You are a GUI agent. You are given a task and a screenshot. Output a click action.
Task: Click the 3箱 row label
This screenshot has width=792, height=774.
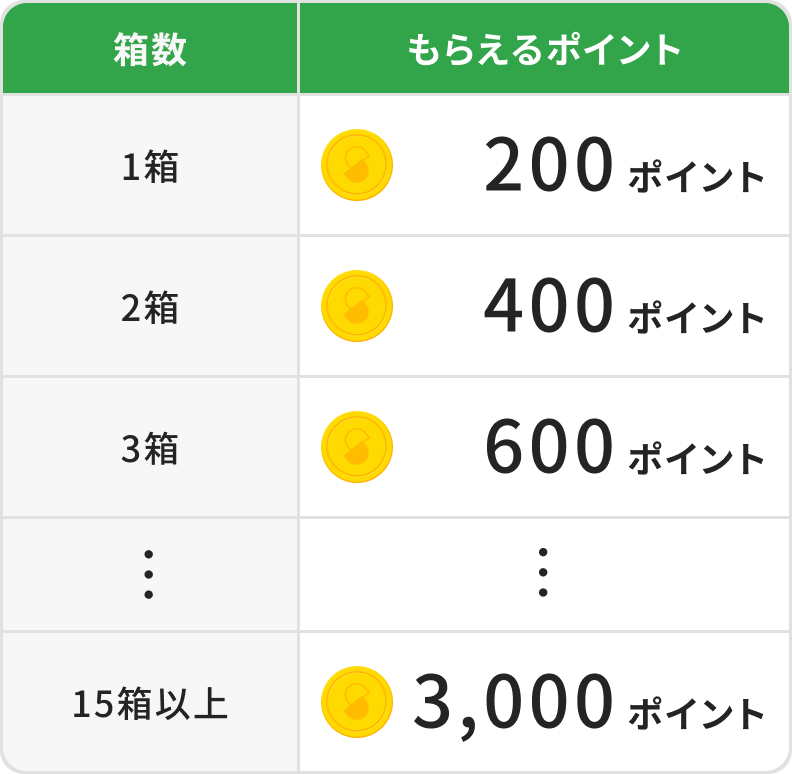[x=150, y=448]
